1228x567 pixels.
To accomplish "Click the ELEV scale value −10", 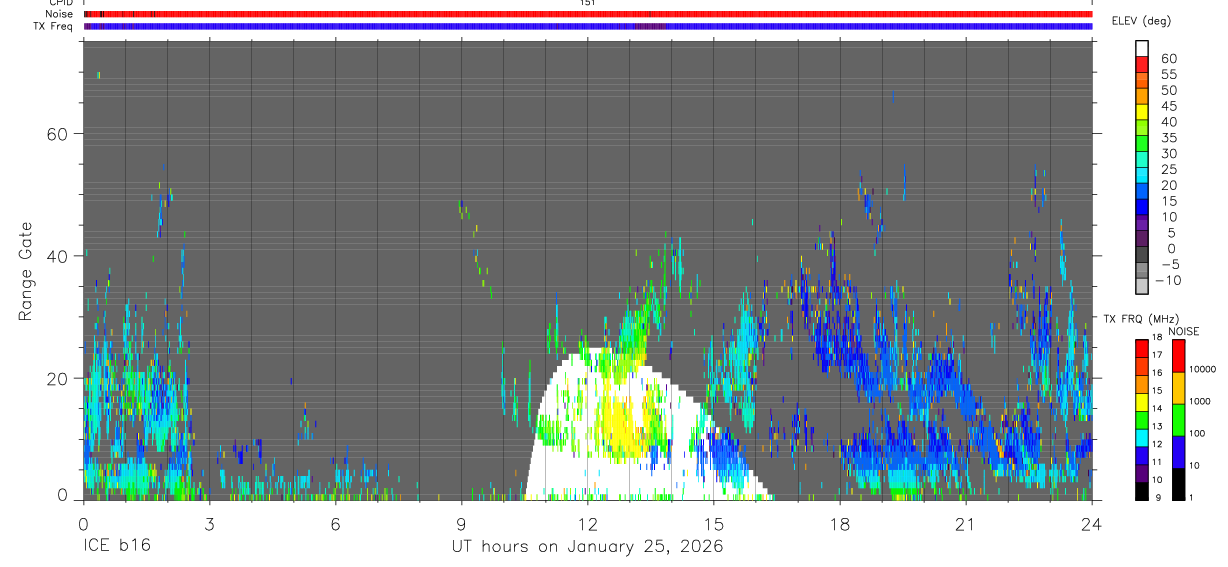I will (1167, 280).
